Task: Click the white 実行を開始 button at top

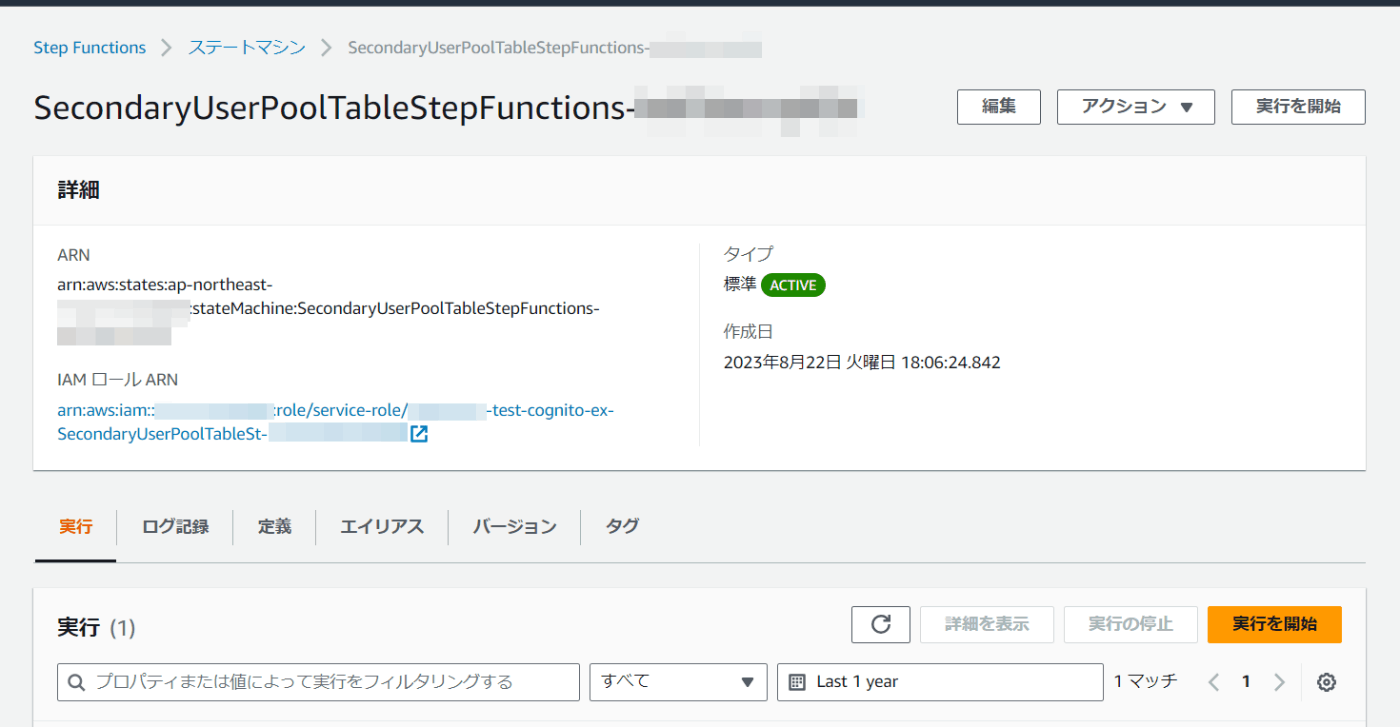Action: pyautogui.click(x=1298, y=107)
